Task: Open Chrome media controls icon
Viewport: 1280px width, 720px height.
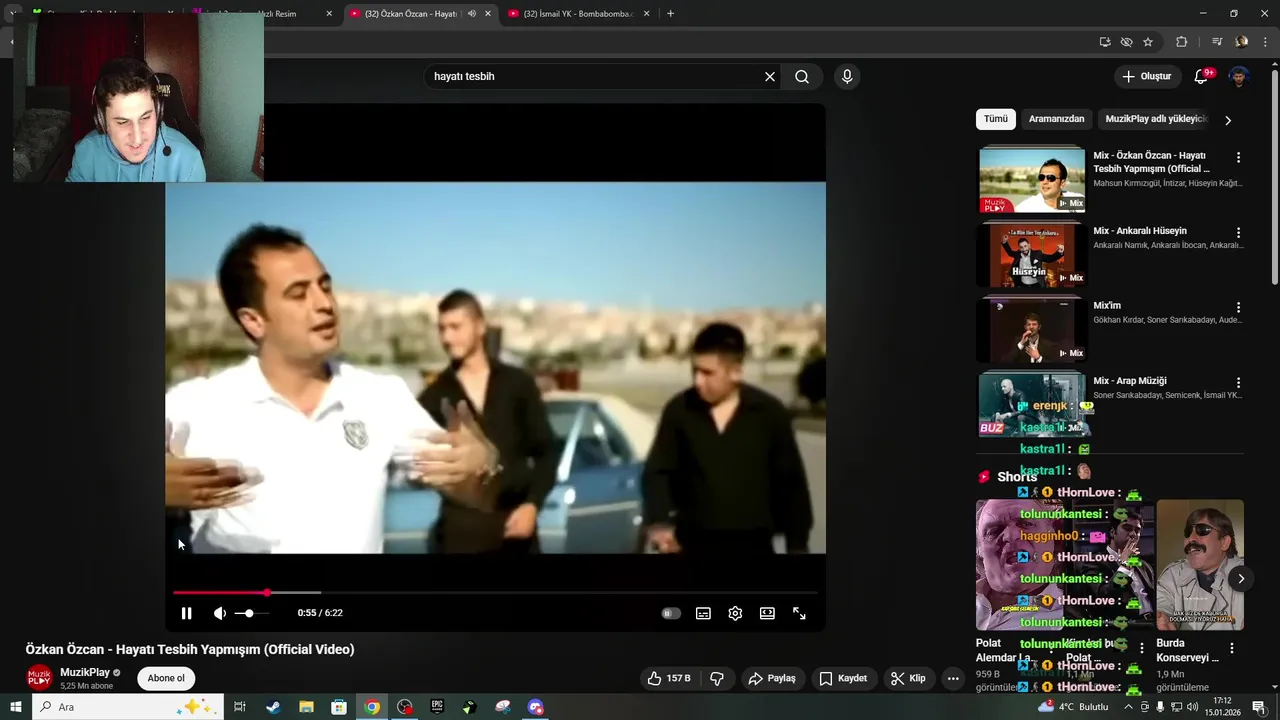Action: pyautogui.click(x=1217, y=42)
